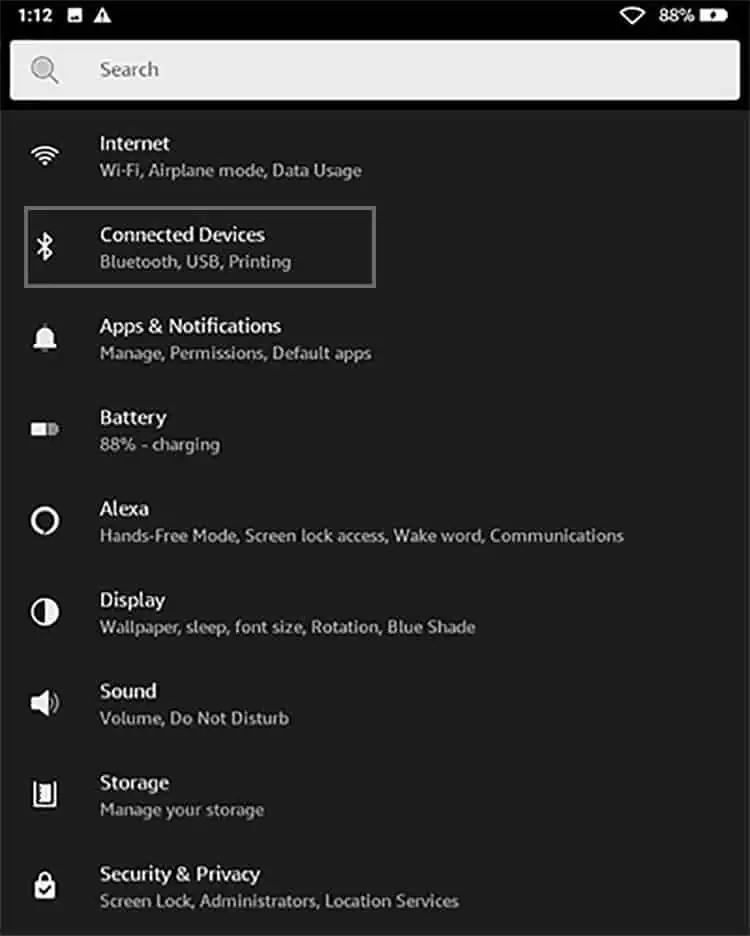The width and height of the screenshot is (750, 936).
Task: Click '88% - charging' text
Action: click(160, 445)
